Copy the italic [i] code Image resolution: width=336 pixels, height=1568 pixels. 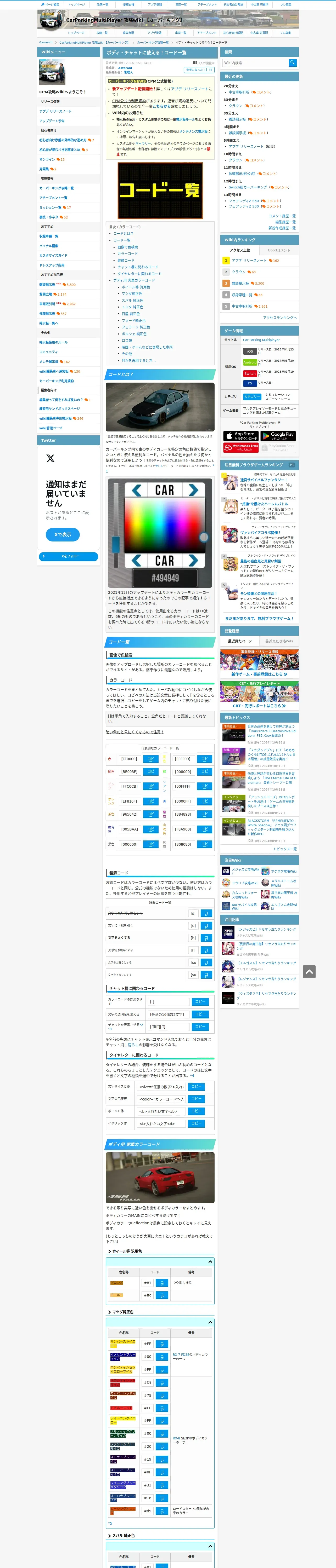click(206, 950)
